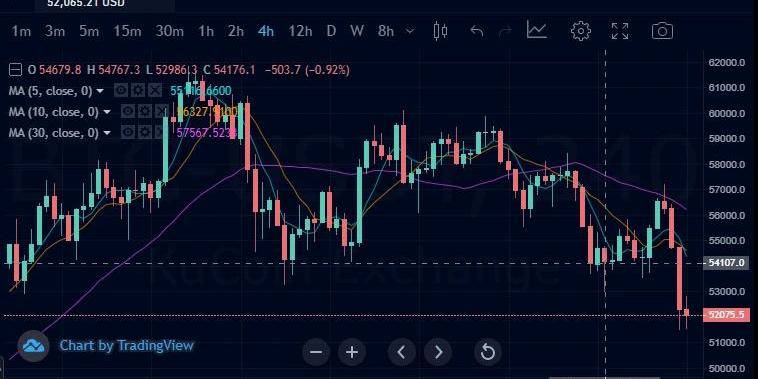Screen dimensions: 758x379
Task: Open more timeframes chevron after 8h
Action: (x=410, y=31)
